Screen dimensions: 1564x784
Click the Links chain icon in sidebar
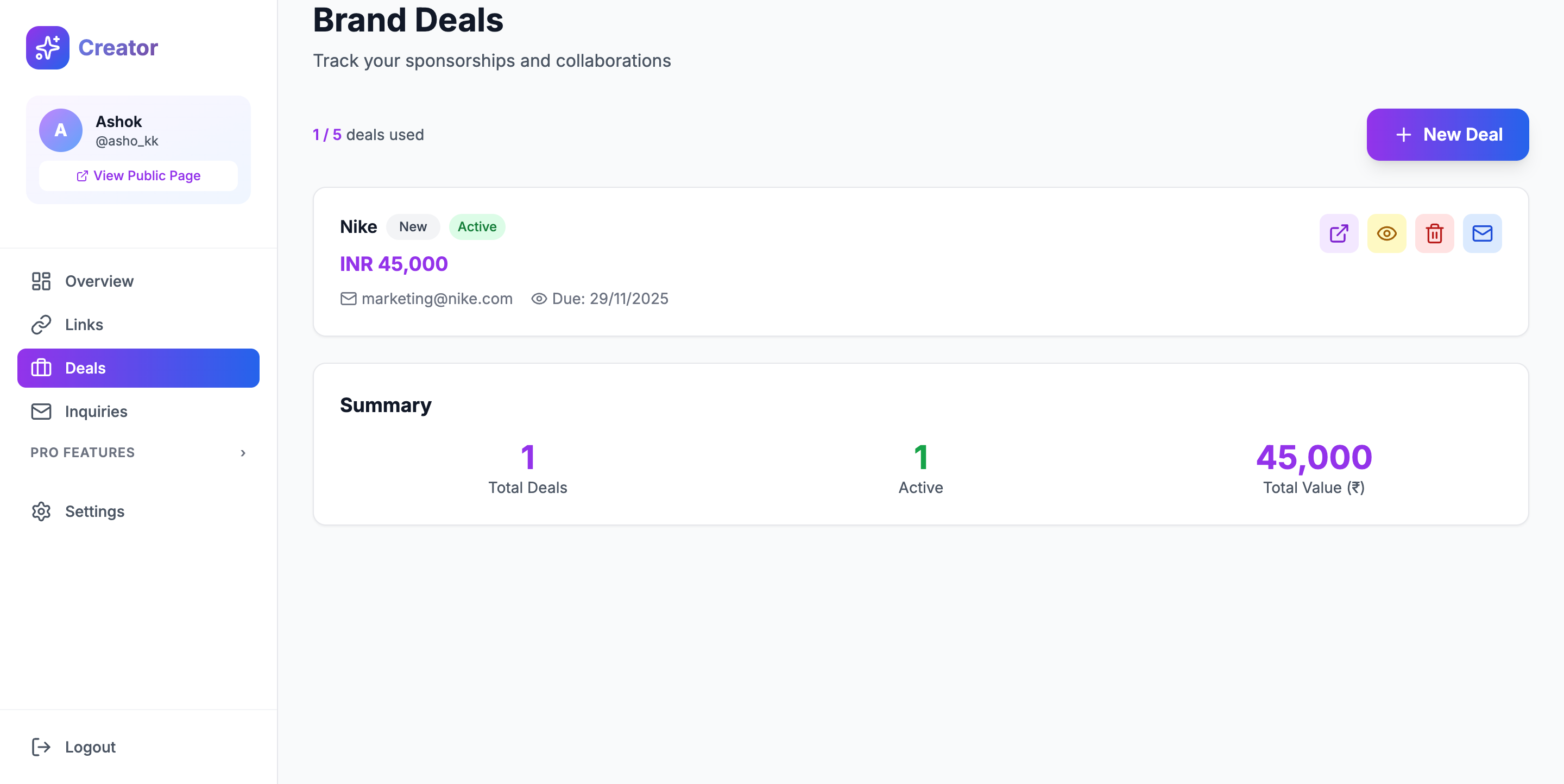[x=41, y=325]
